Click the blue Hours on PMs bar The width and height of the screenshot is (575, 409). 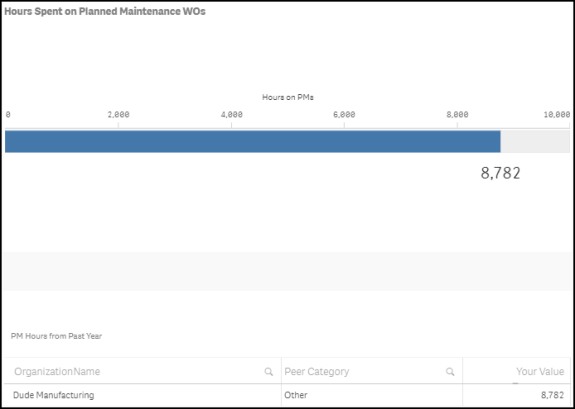(x=253, y=141)
